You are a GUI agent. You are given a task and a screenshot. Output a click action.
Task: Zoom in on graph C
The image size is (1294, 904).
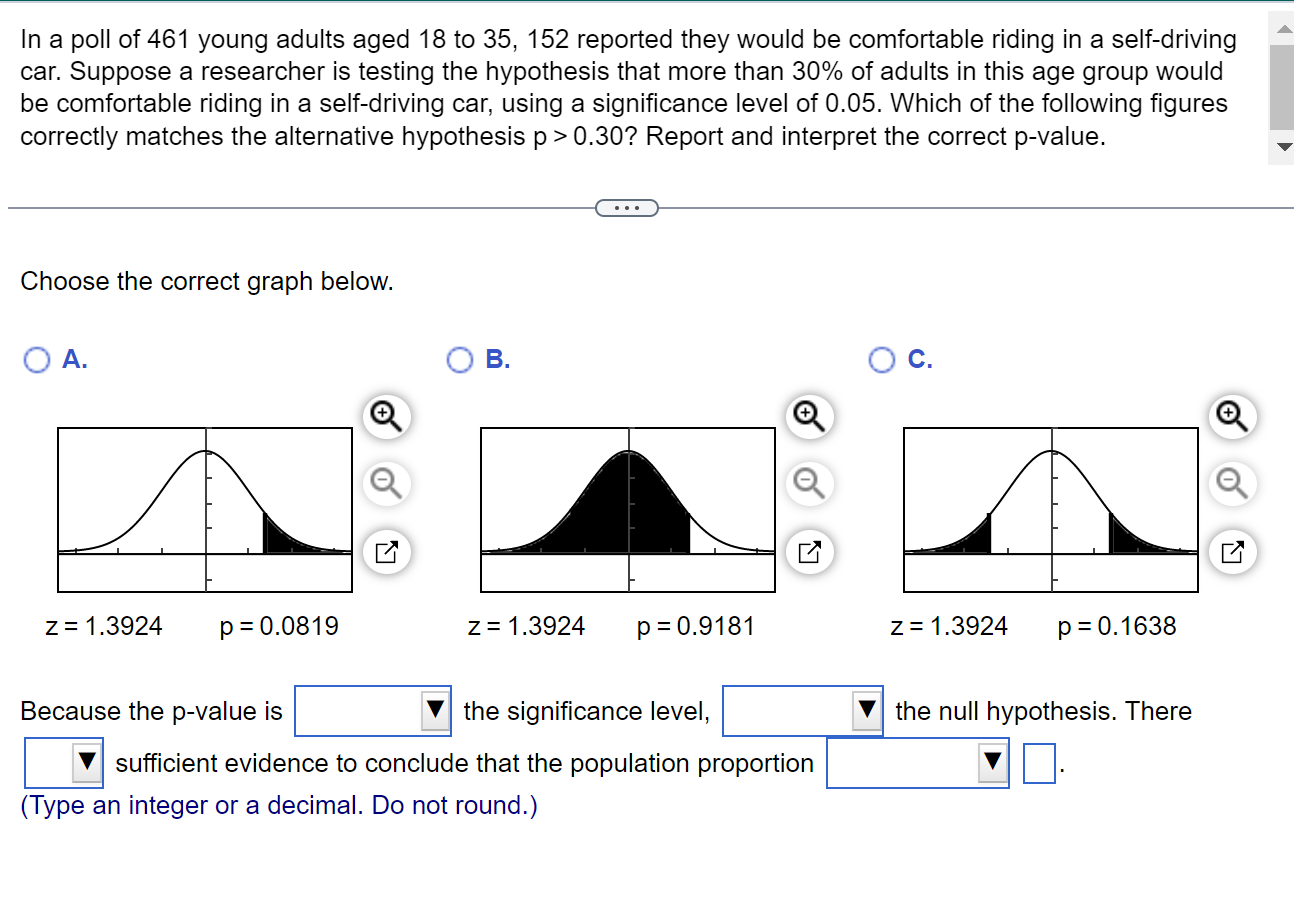[1232, 416]
